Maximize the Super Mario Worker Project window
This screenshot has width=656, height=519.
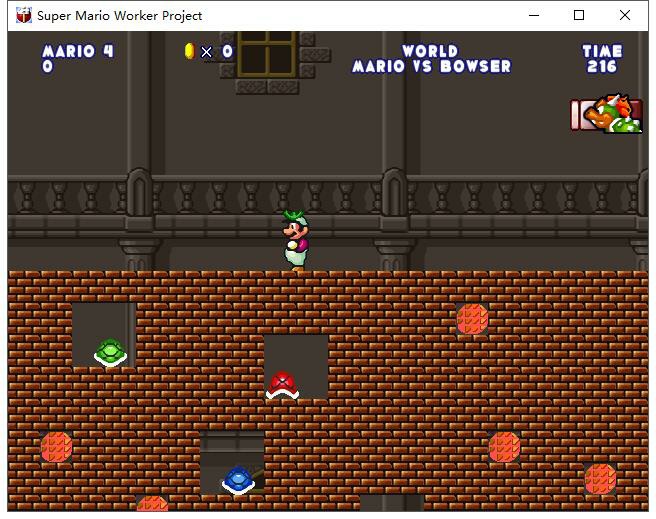click(x=579, y=15)
